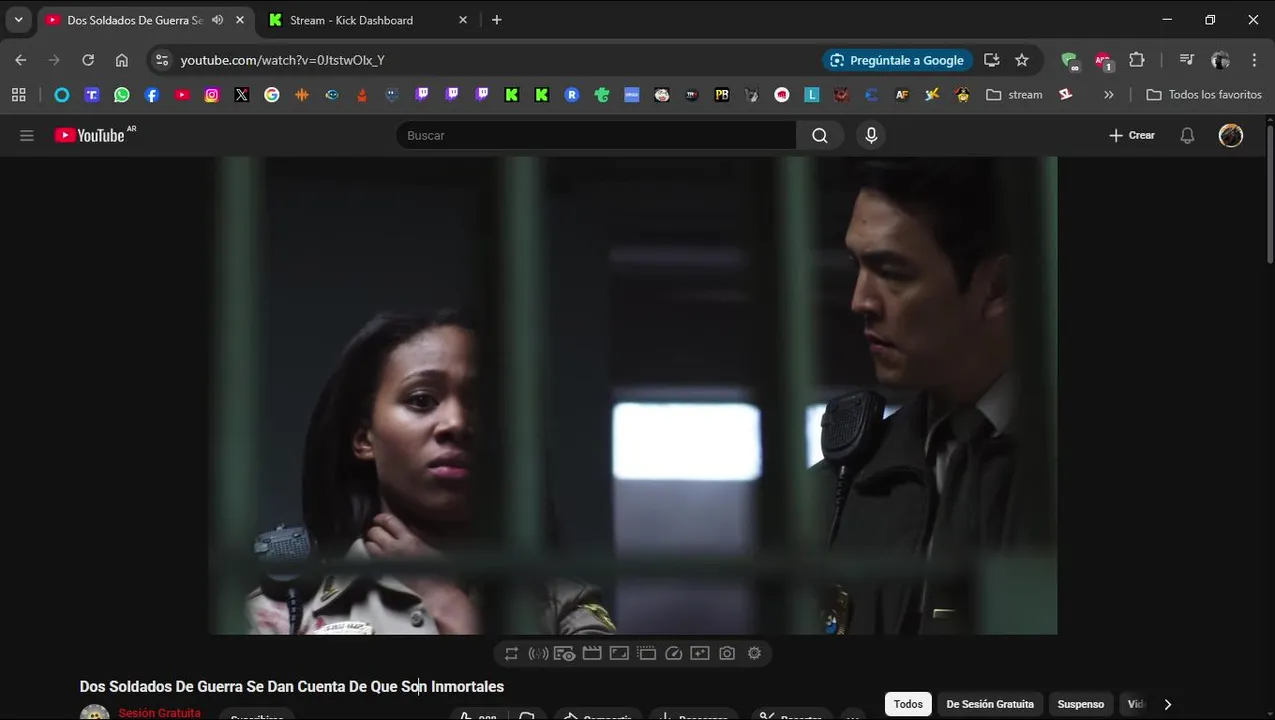
Task: Open the Todos los favoritos folder
Action: (1204, 95)
